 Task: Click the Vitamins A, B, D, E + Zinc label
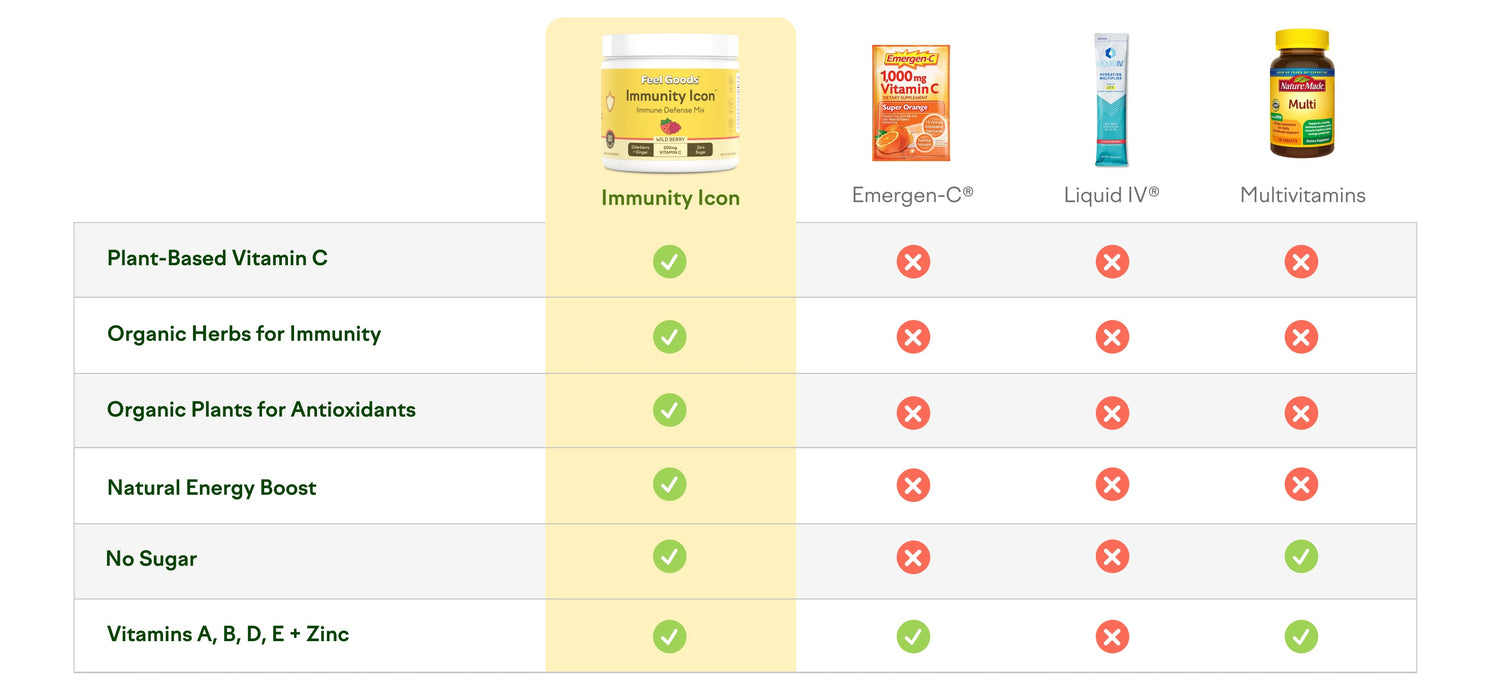tap(228, 634)
